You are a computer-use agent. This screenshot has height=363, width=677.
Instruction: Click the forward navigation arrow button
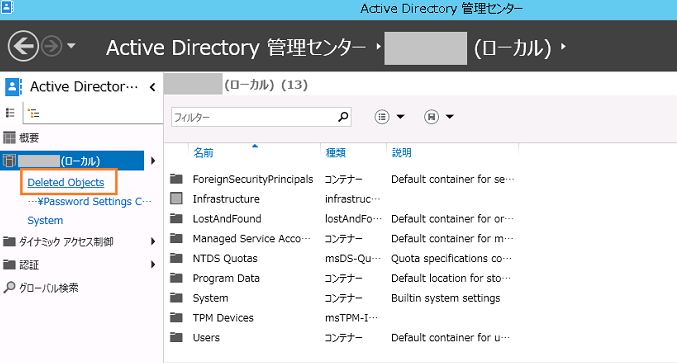click(x=52, y=46)
